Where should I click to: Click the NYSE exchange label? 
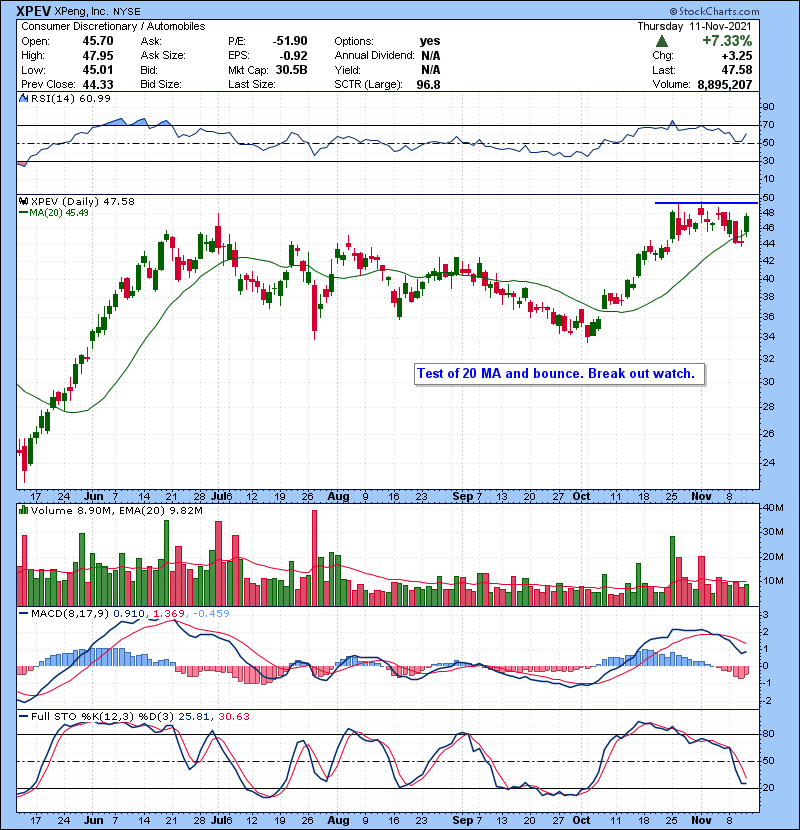pos(127,12)
